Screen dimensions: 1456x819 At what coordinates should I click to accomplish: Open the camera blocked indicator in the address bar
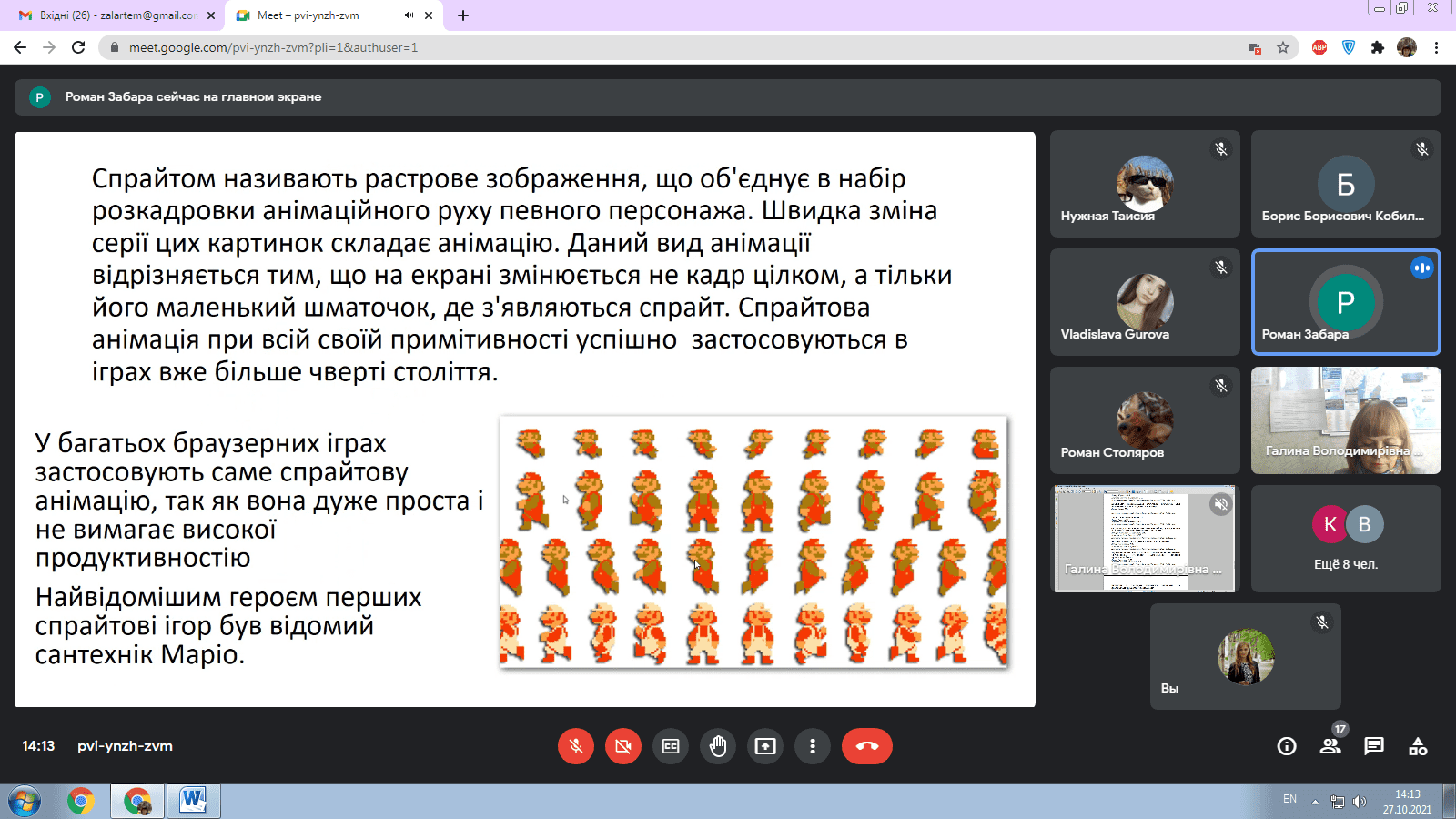pos(1255,48)
